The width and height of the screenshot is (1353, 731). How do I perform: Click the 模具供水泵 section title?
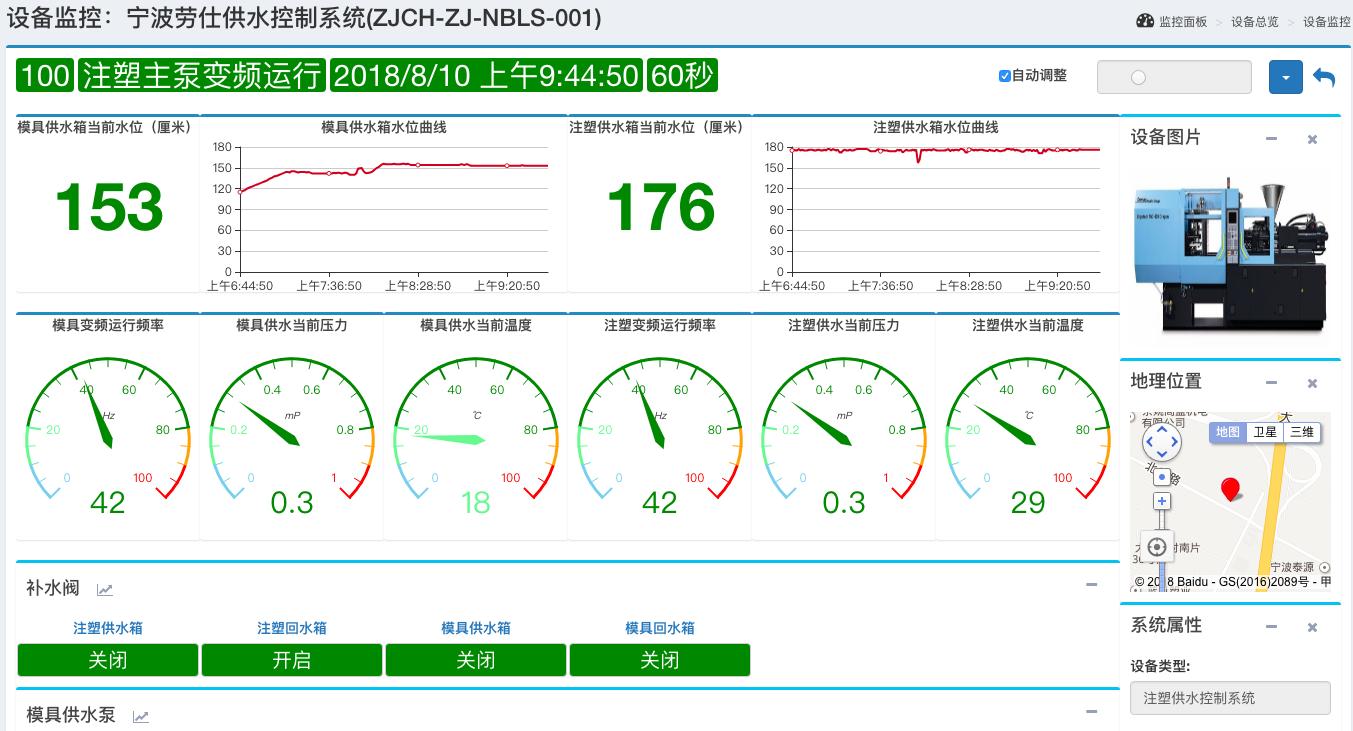[x=71, y=715]
